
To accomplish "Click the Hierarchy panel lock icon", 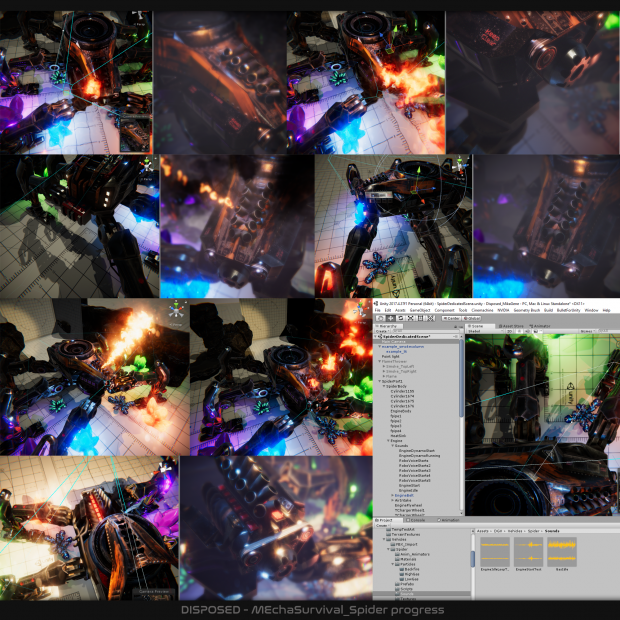I will pos(455,327).
